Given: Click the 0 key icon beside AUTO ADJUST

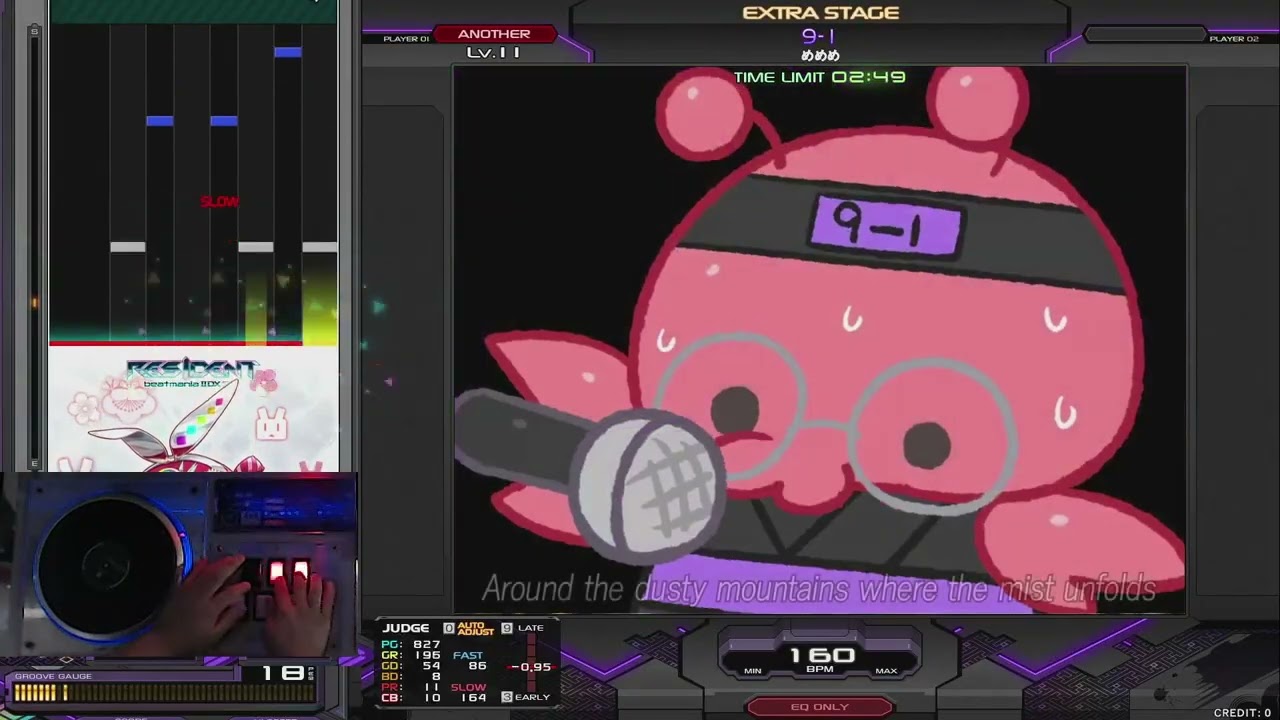Looking at the screenshot, I should point(448,628).
